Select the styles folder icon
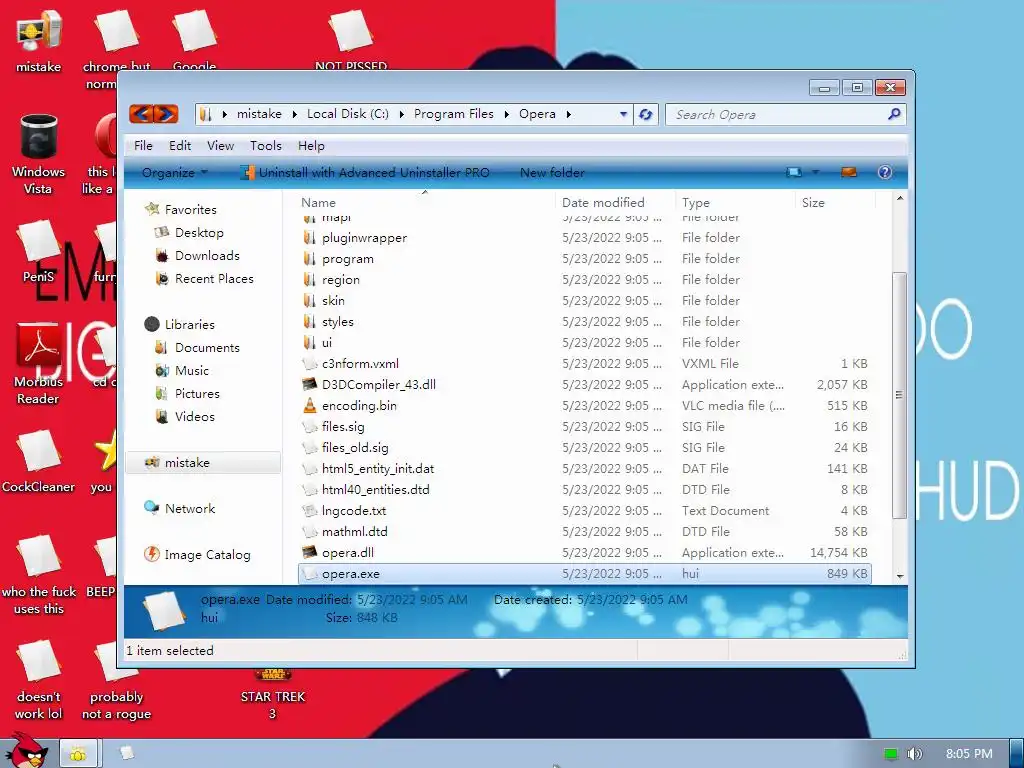The height and width of the screenshot is (768, 1024). pyautogui.click(x=310, y=321)
